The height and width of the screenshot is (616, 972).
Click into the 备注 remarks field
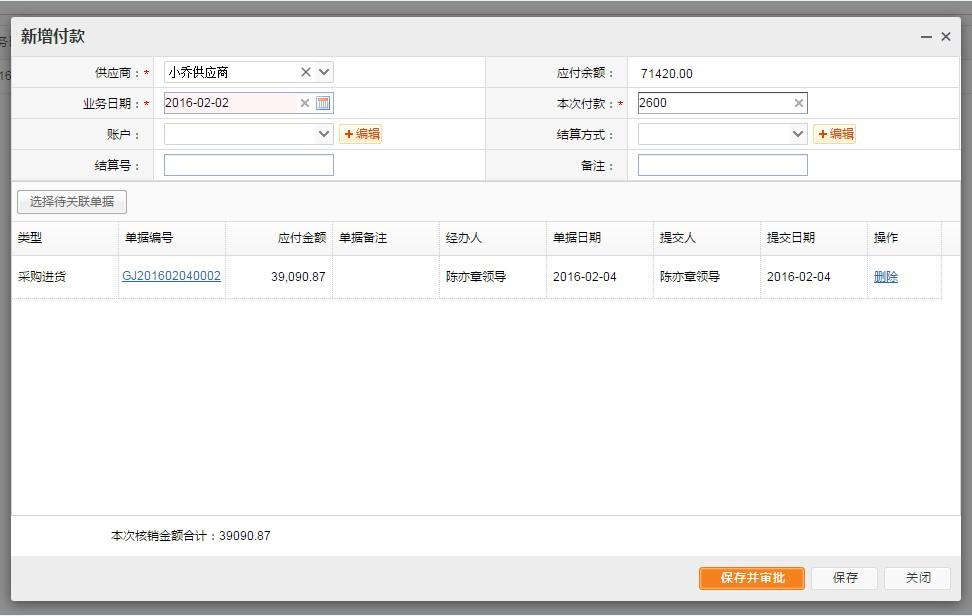tap(722, 166)
